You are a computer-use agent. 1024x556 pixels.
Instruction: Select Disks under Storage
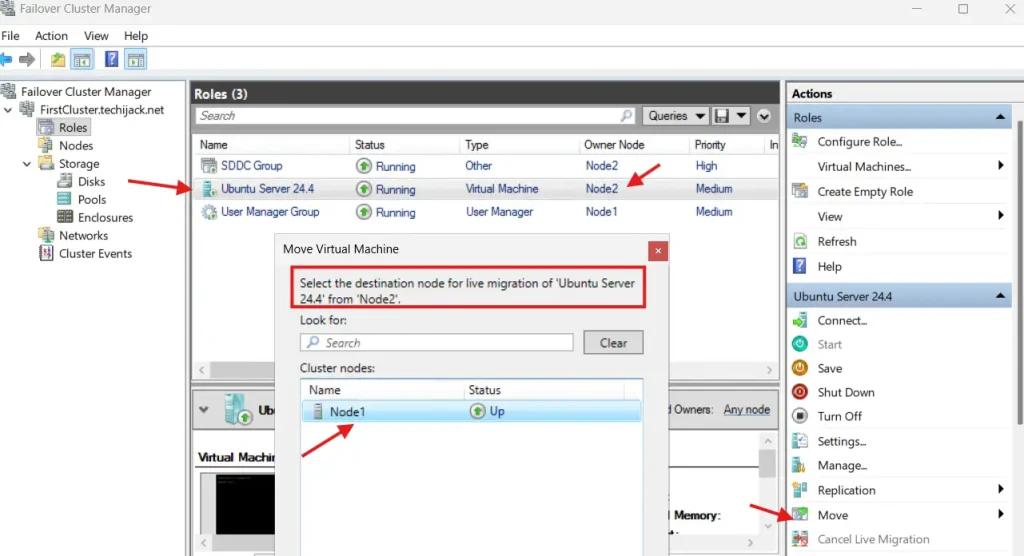[91, 182]
